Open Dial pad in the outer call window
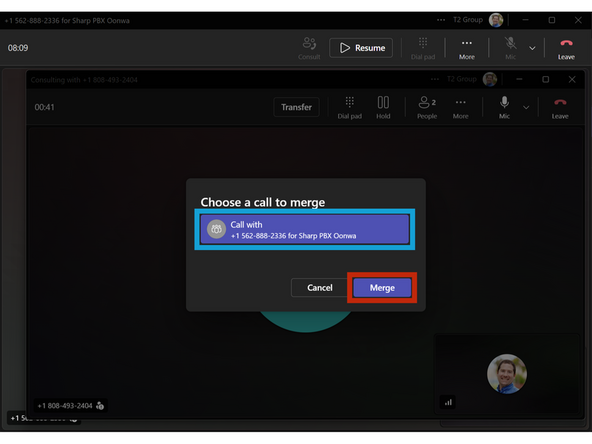Image resolution: width=592 pixels, height=444 pixels. (x=423, y=48)
